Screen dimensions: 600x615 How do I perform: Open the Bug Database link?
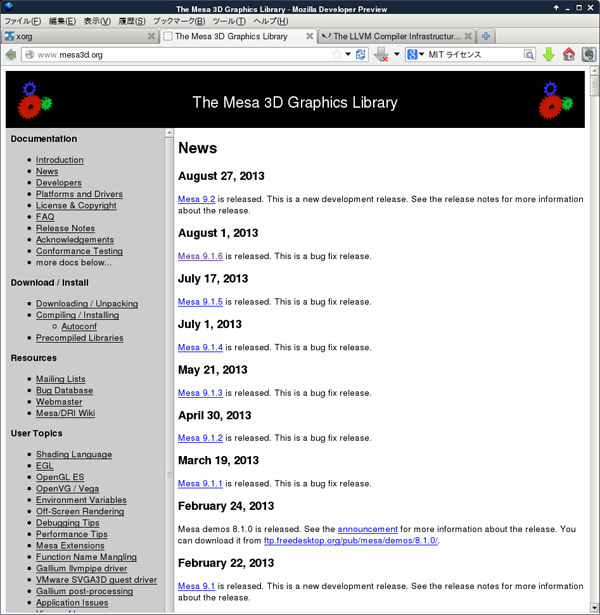pos(65,390)
